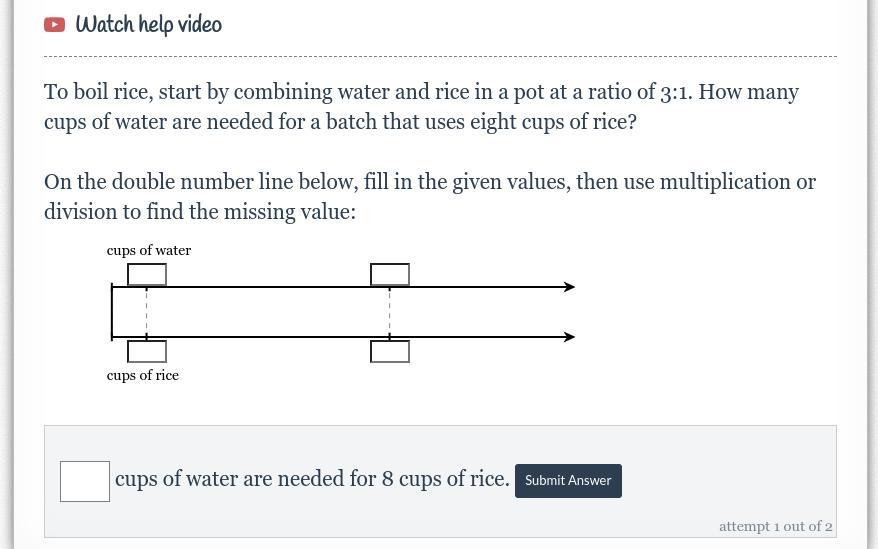Image resolution: width=878 pixels, height=549 pixels.
Task: Click the dashed separator under the help video link
Action: [440, 57]
